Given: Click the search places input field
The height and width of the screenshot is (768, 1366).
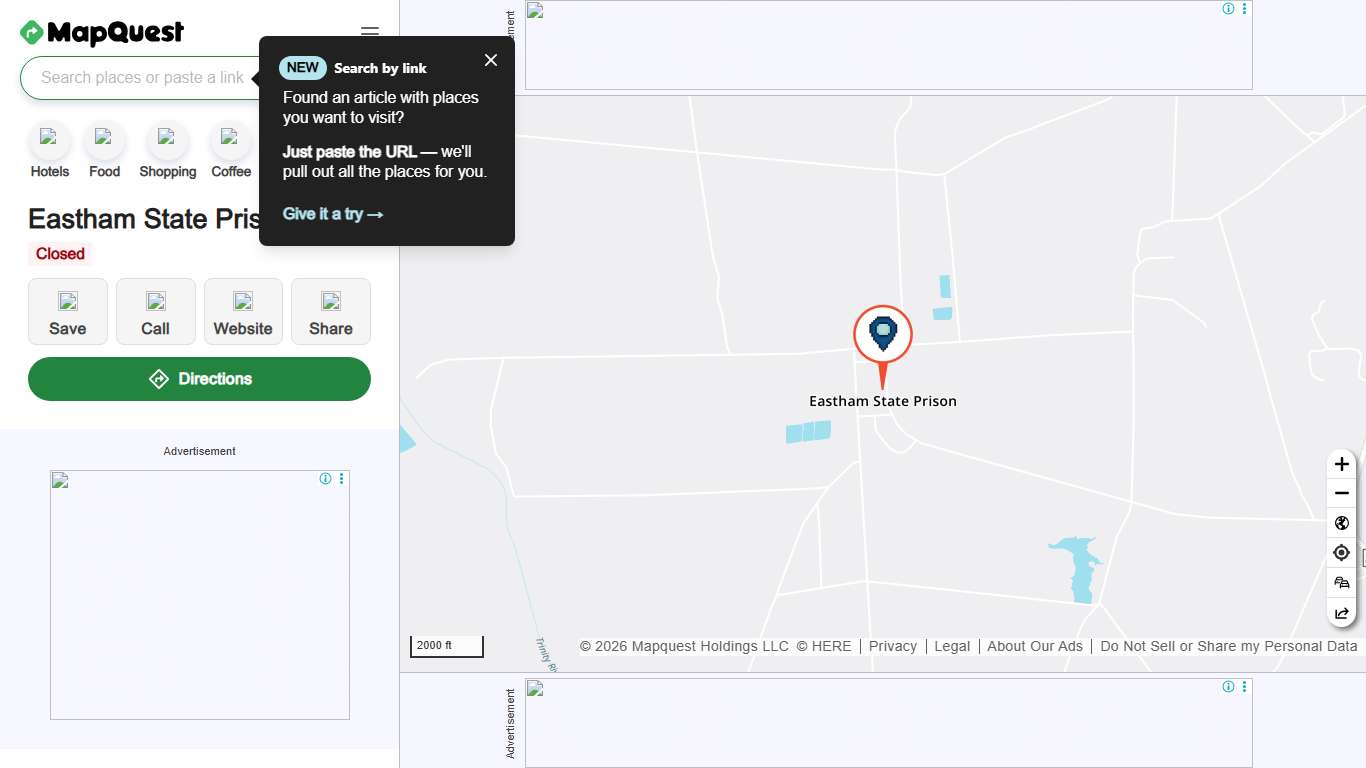Looking at the screenshot, I should [140, 77].
